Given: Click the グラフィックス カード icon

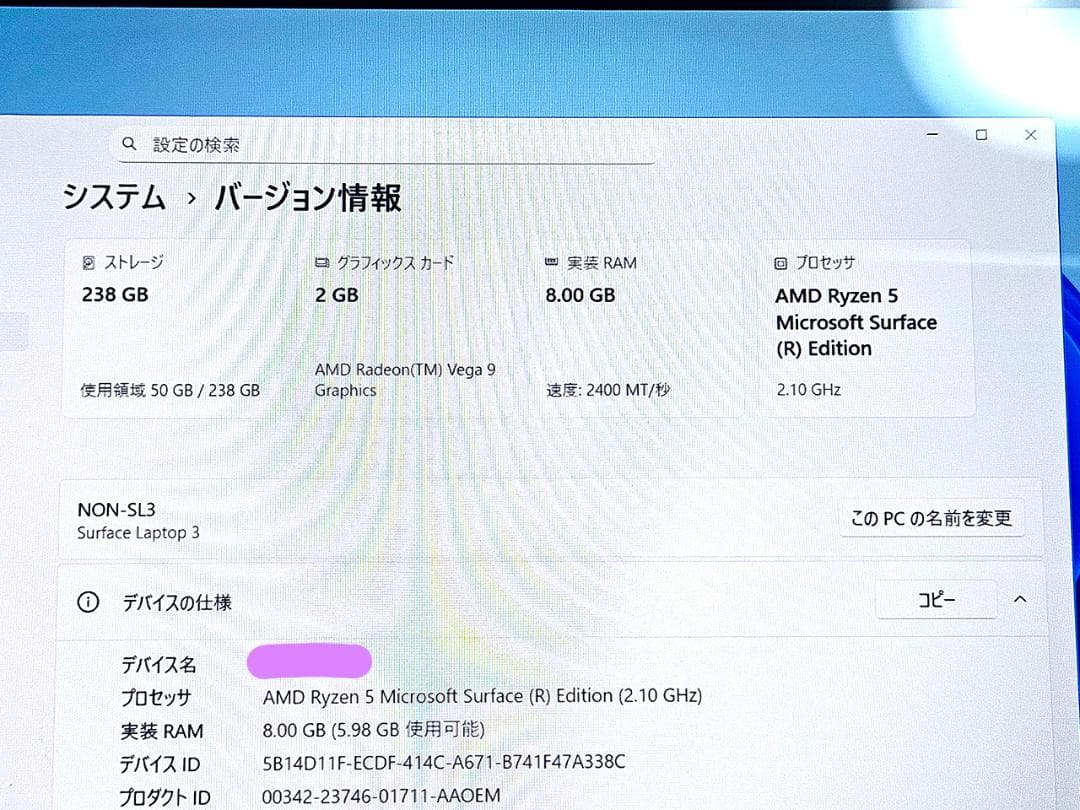Looking at the screenshot, I should [x=322, y=262].
